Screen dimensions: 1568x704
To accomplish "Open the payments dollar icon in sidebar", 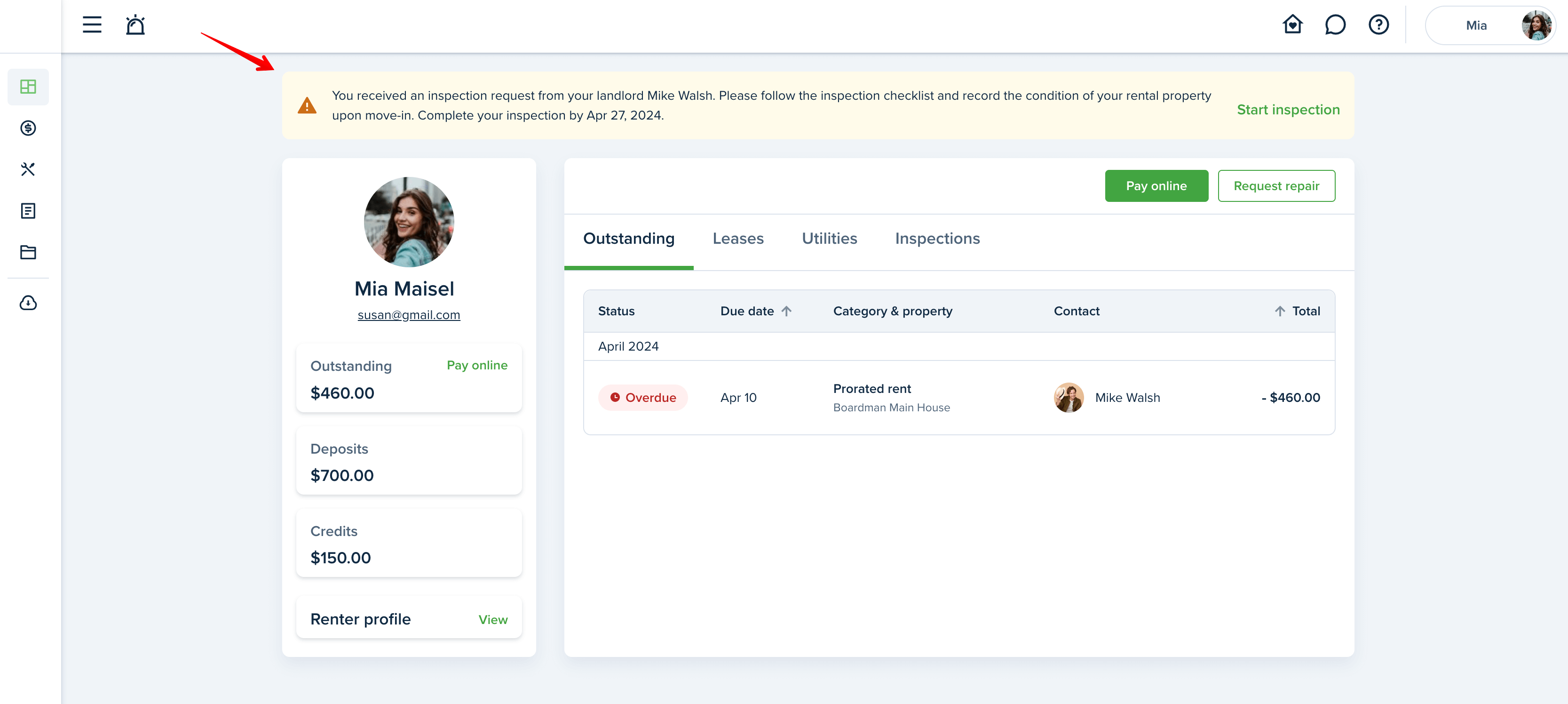I will pyautogui.click(x=28, y=128).
